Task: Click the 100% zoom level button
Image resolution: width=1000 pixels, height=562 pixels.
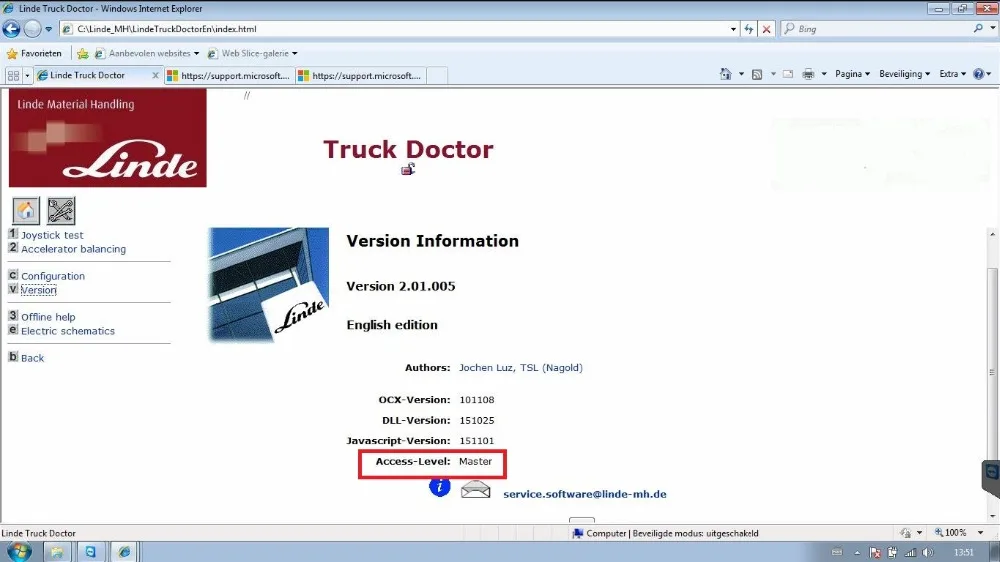Action: [x=950, y=533]
